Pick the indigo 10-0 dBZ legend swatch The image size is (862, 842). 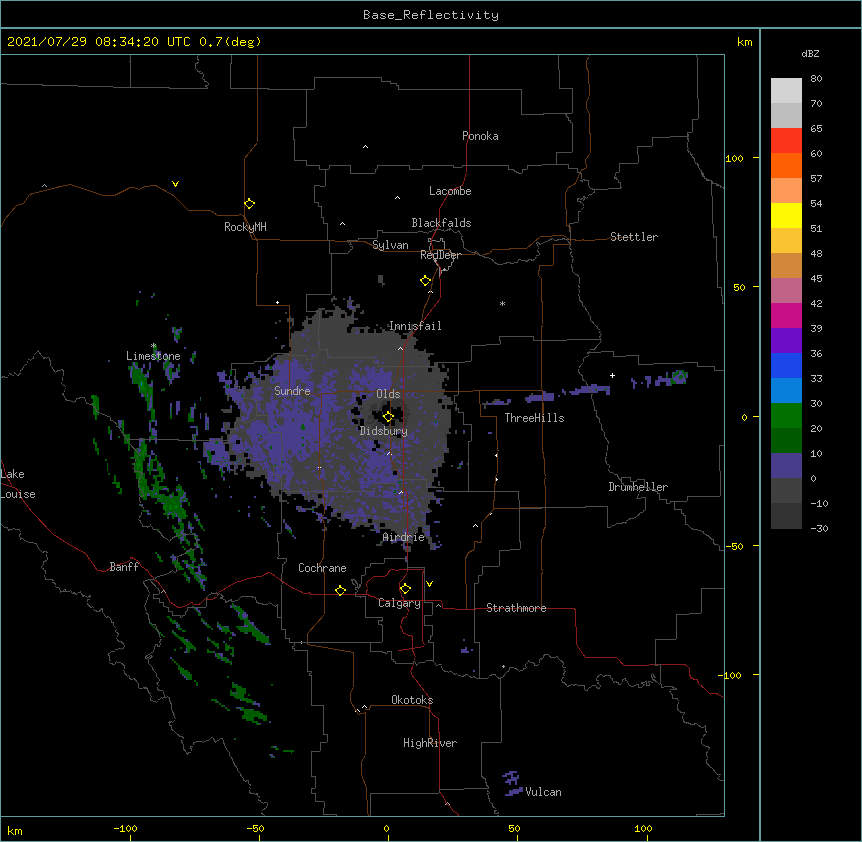point(786,466)
